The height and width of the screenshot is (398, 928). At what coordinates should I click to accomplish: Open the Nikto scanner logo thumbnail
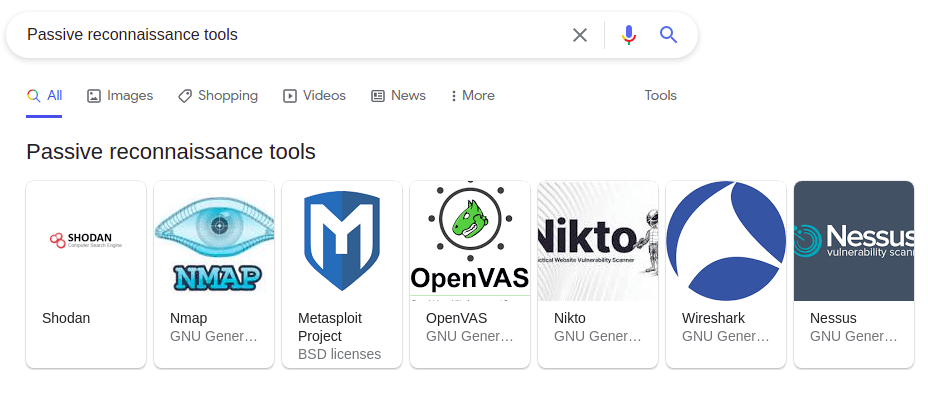pos(598,240)
